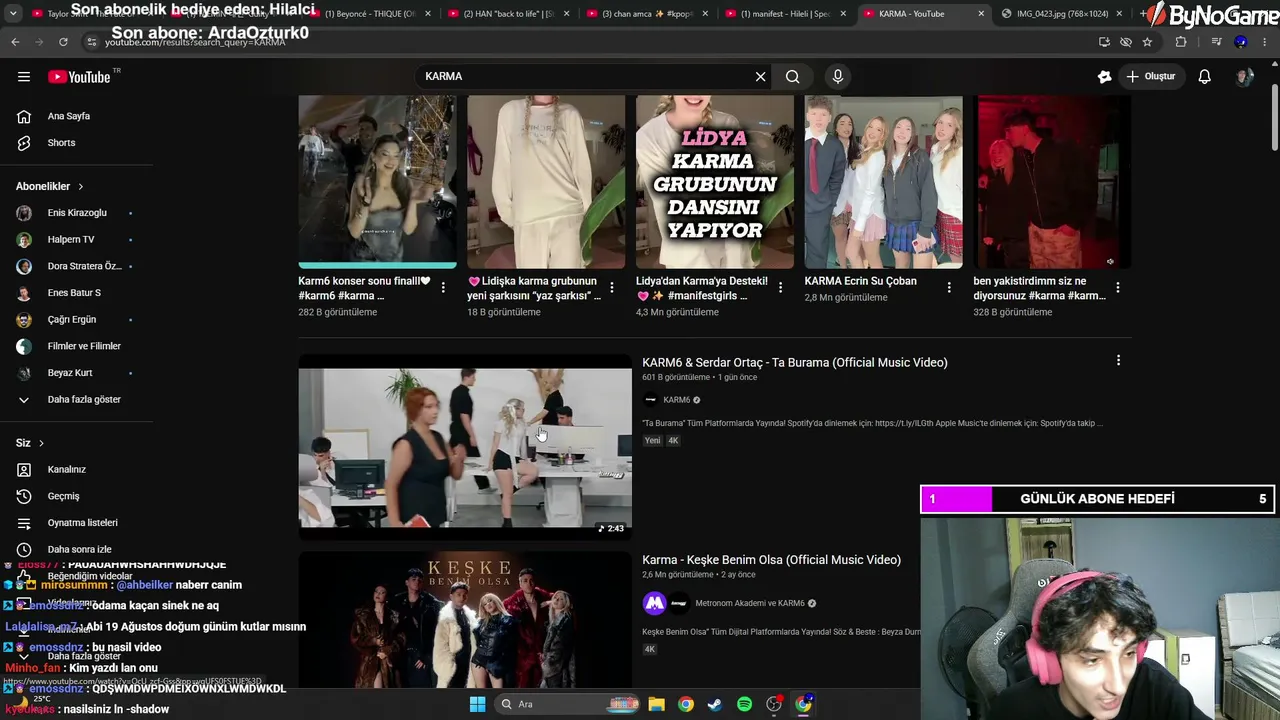
Task: Open Kanalınız in the sidebar
Action: pos(66,470)
